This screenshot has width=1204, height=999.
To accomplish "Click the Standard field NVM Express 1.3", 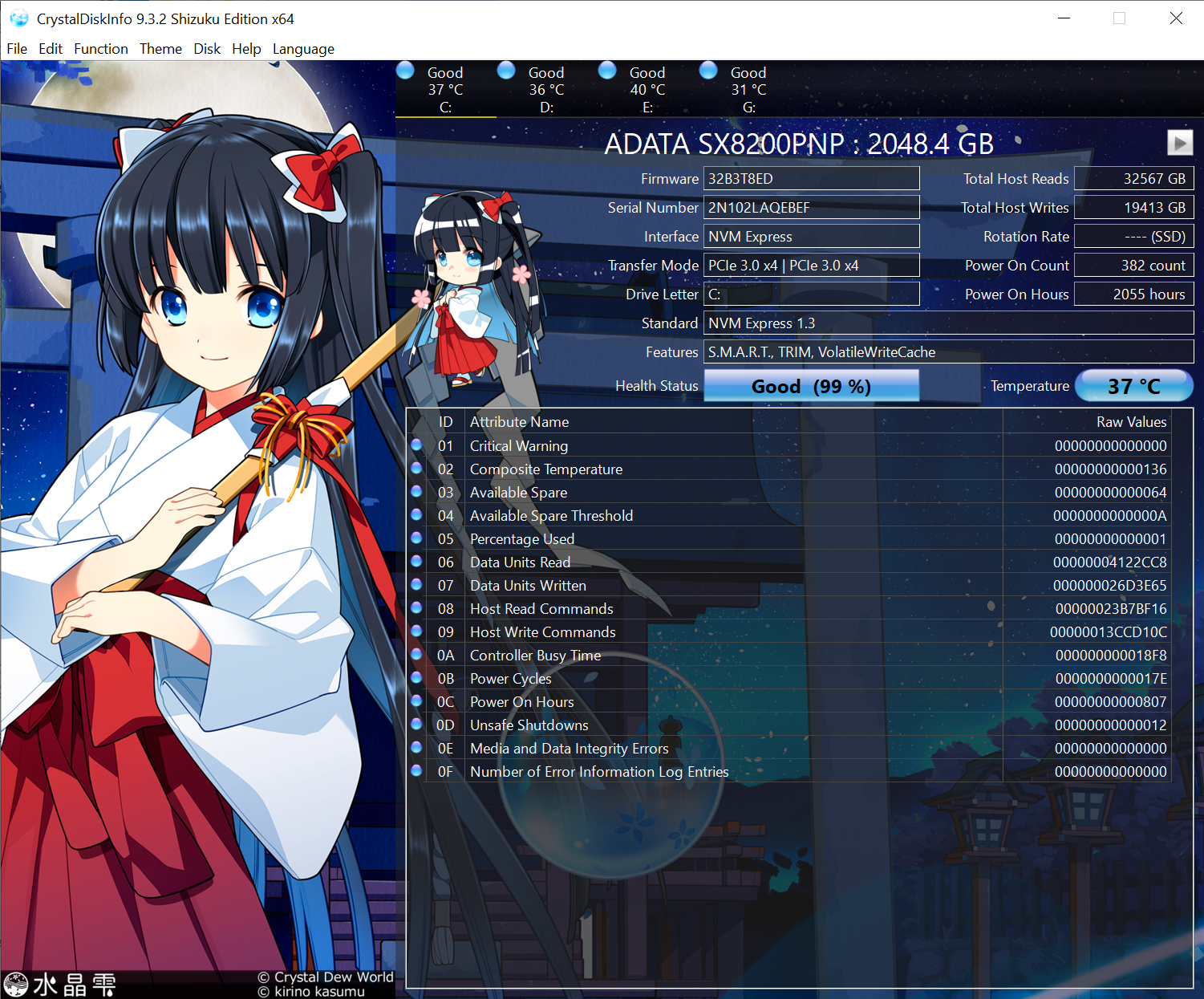I will coord(948,323).
